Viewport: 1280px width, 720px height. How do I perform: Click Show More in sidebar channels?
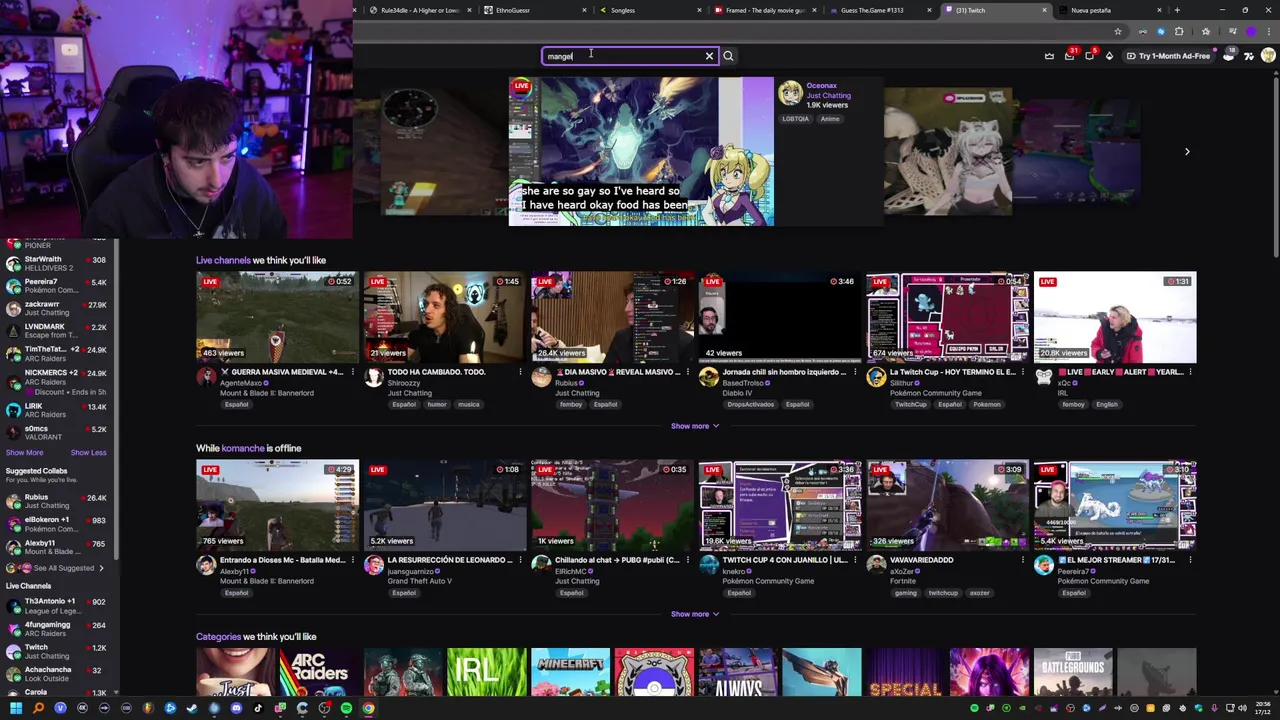(24, 452)
